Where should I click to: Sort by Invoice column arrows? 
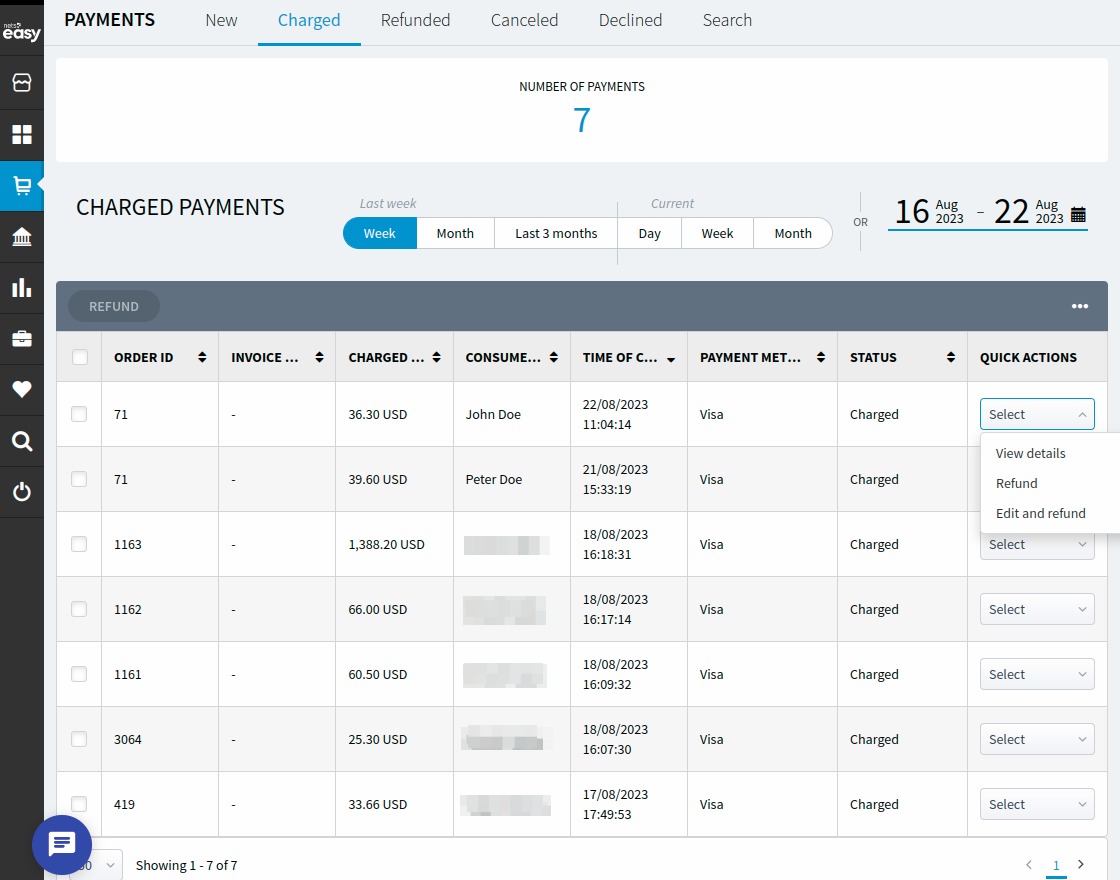click(x=319, y=357)
